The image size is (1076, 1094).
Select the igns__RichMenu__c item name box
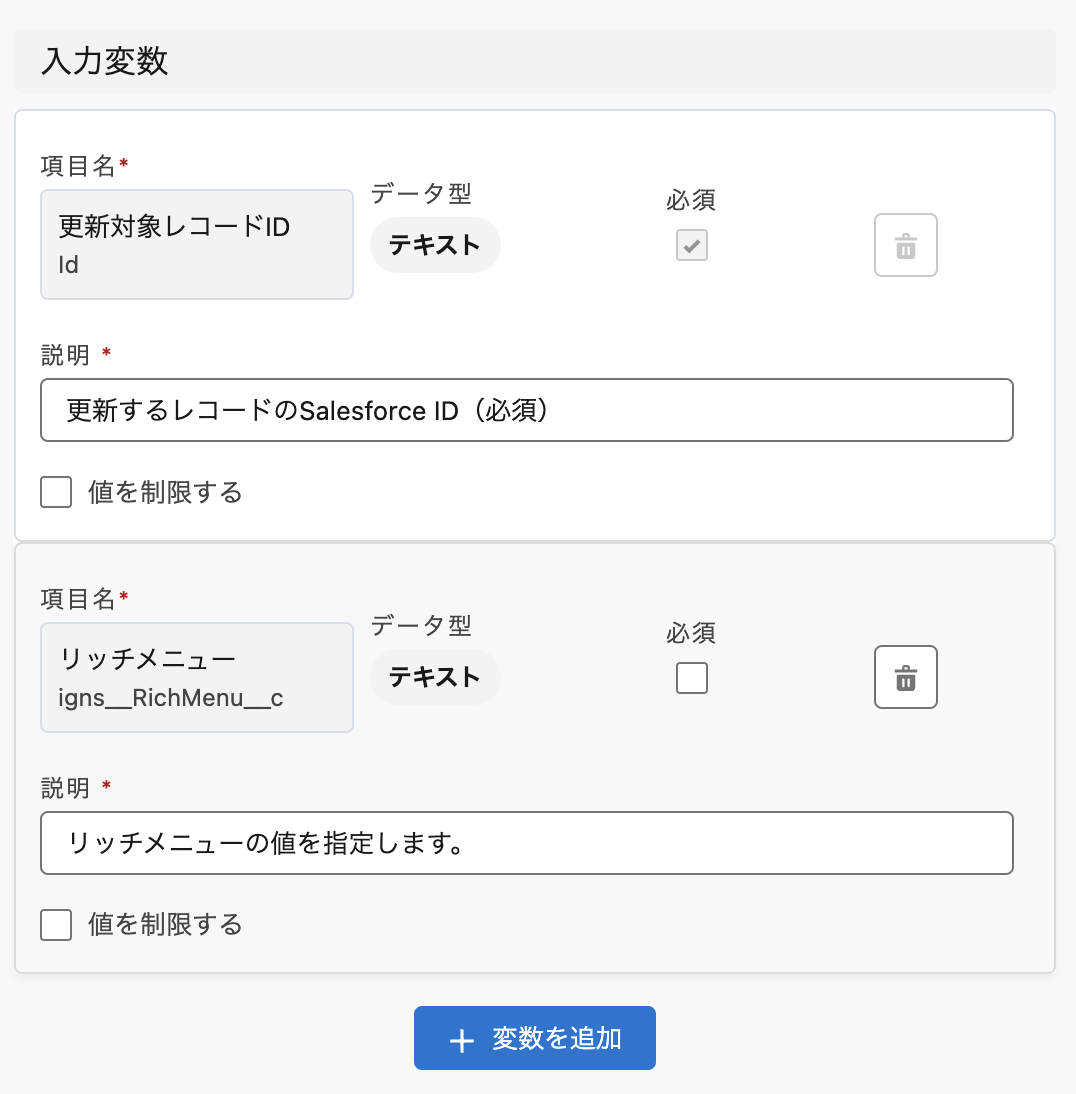pyautogui.click(x=196, y=677)
